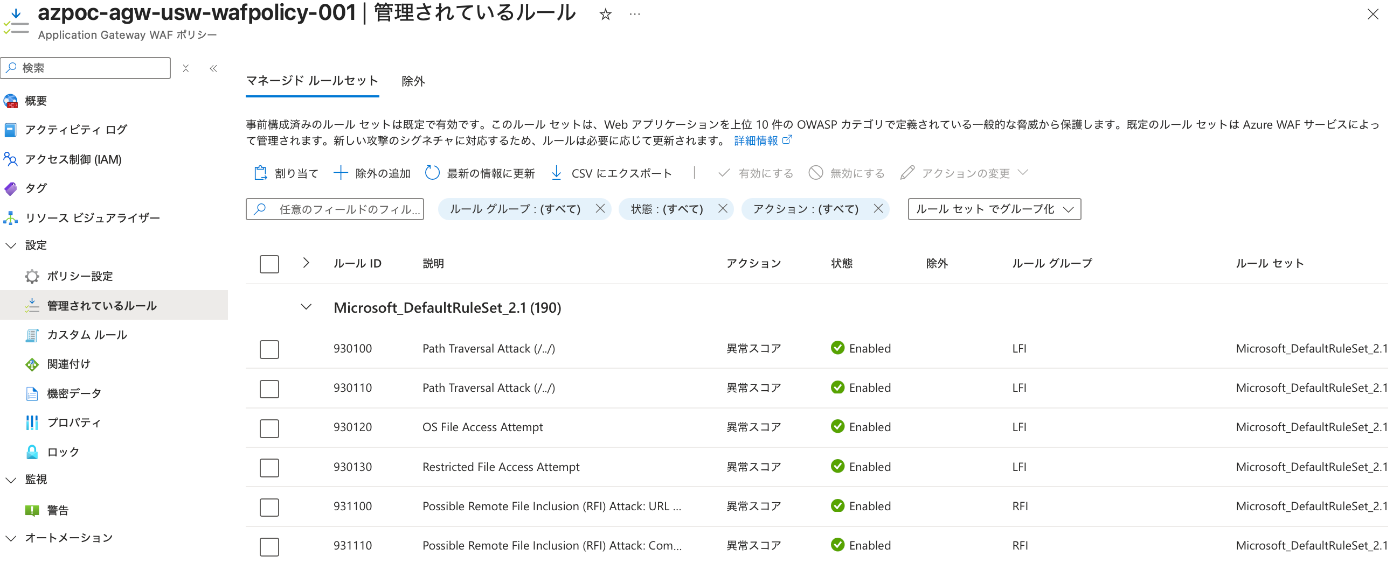Check the box for rule 930120
This screenshot has height=563, width=1400.
(x=269, y=427)
